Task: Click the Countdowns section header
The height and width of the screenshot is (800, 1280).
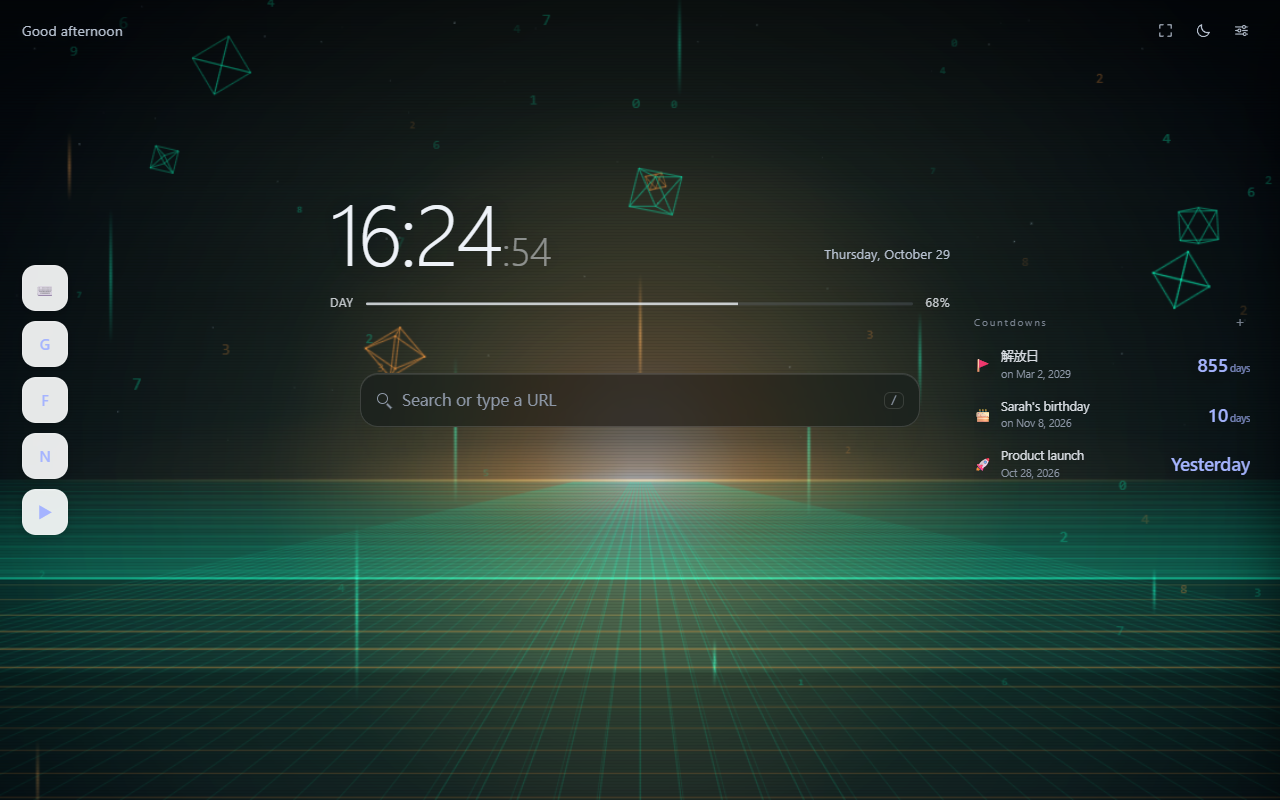Action: [x=1010, y=323]
